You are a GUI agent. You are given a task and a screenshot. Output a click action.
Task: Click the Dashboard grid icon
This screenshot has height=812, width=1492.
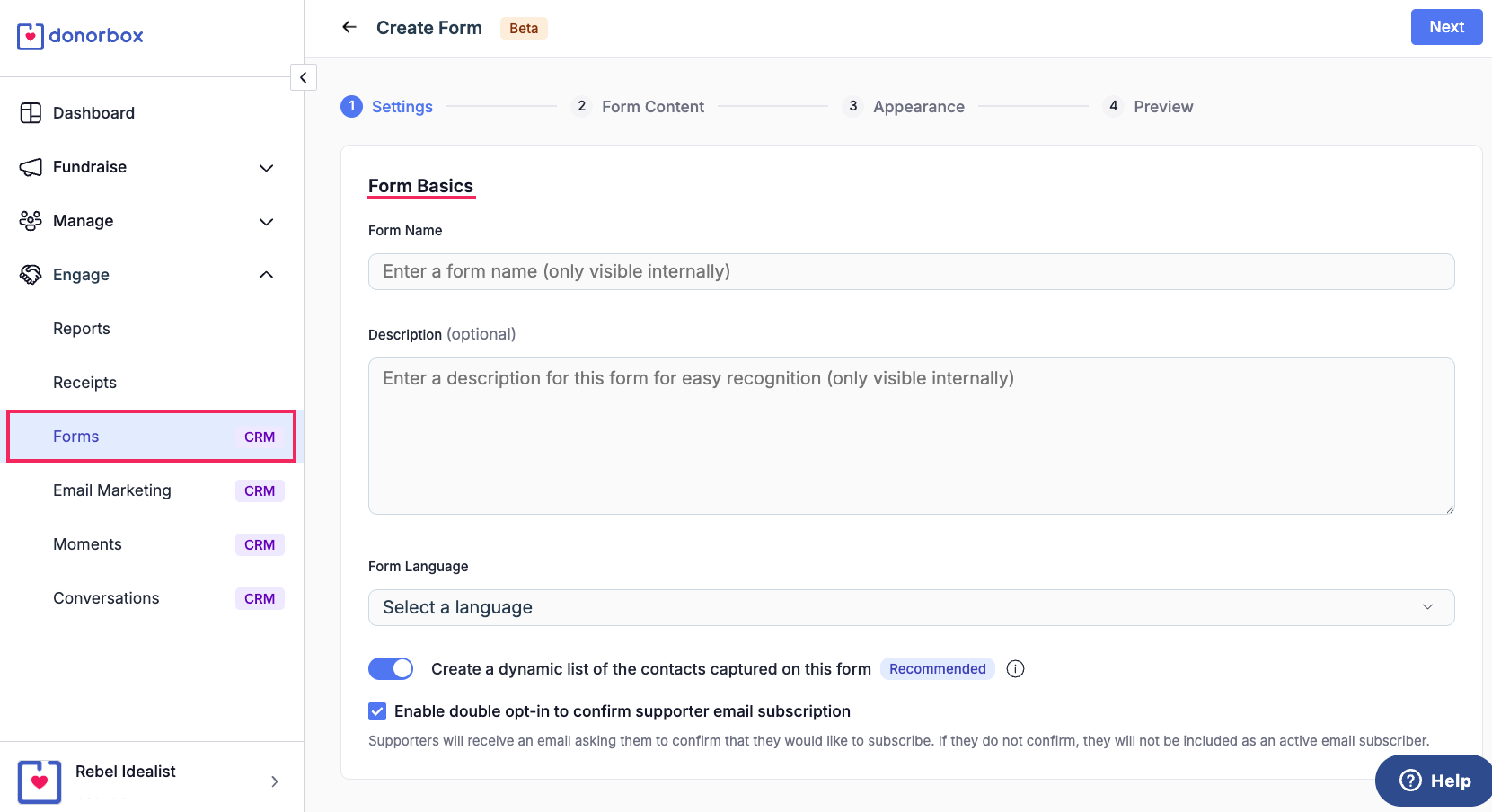[31, 113]
